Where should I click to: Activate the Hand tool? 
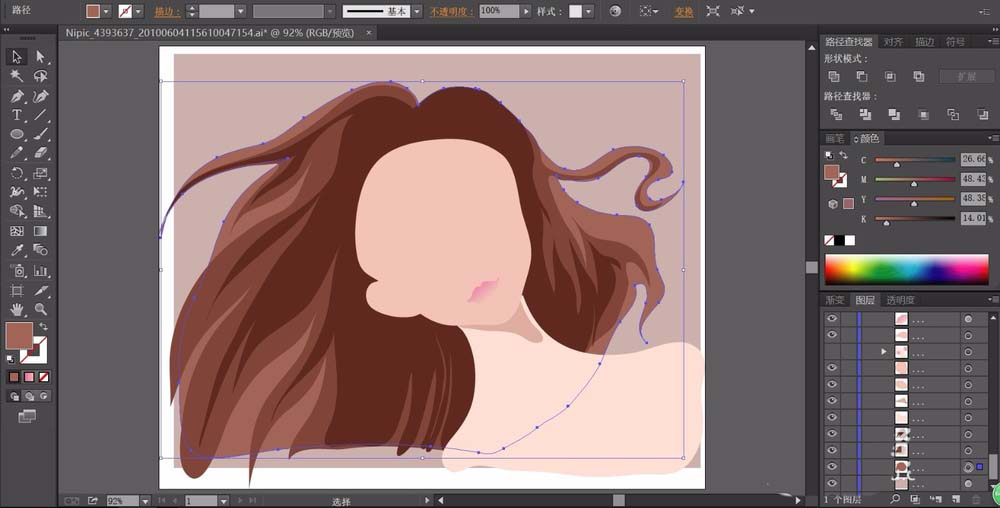point(17,310)
